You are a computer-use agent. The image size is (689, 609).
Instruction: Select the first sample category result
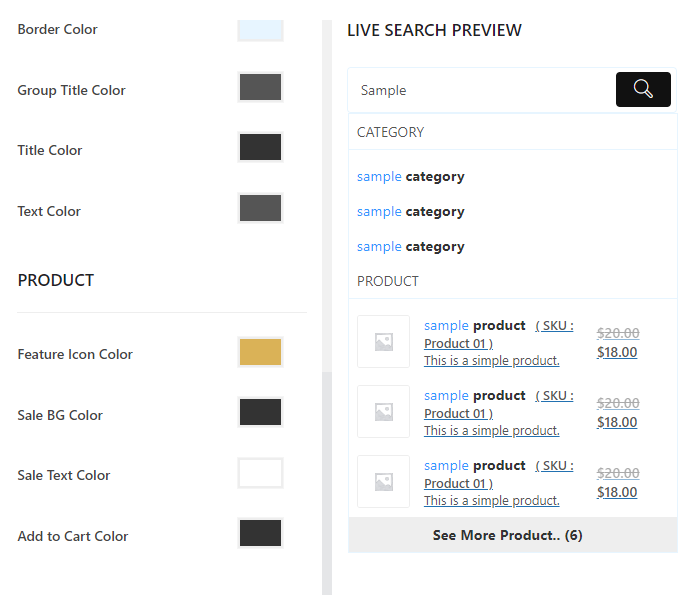[x=410, y=177]
